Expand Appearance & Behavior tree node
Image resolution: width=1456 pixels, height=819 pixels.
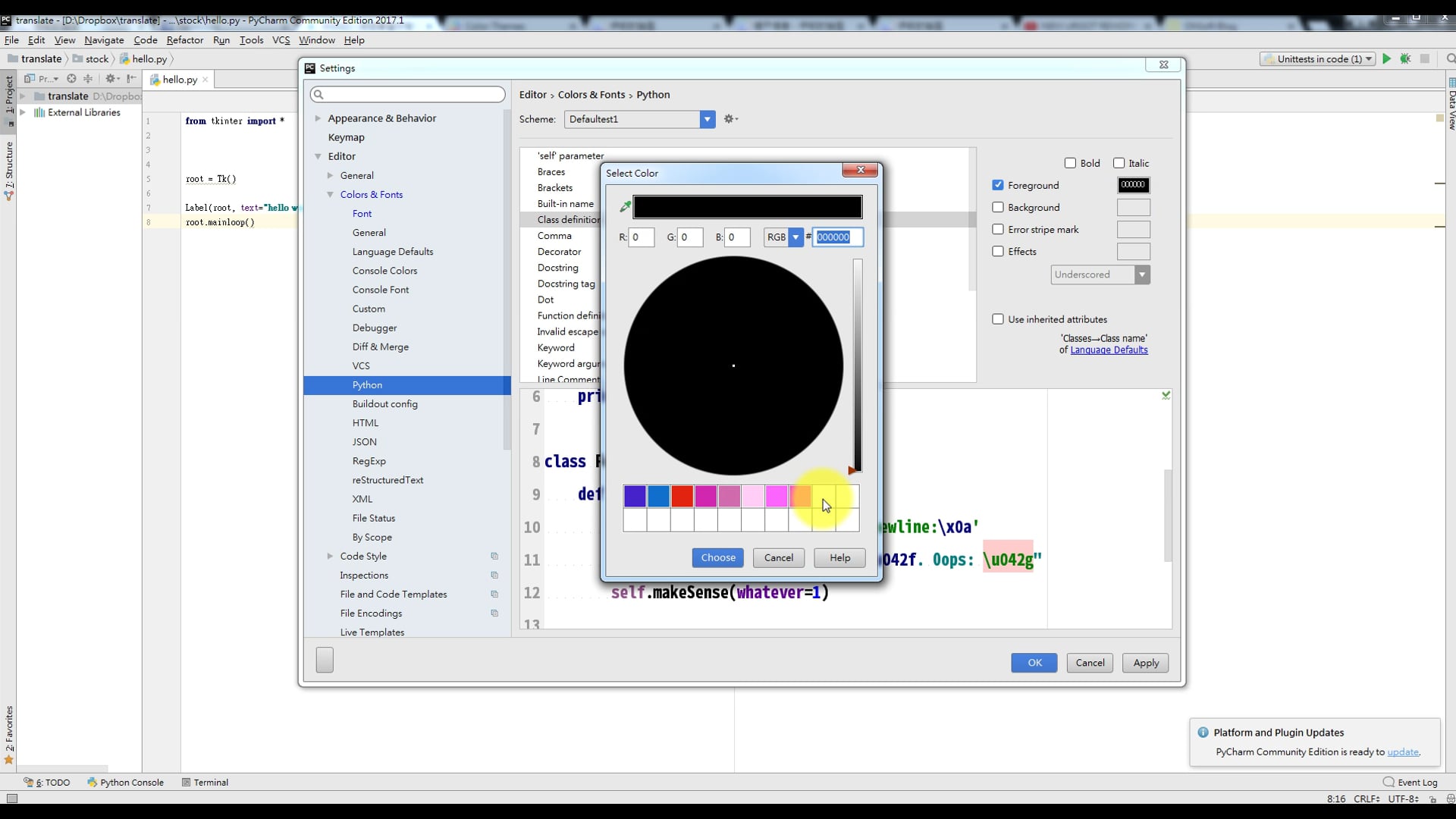(x=318, y=118)
